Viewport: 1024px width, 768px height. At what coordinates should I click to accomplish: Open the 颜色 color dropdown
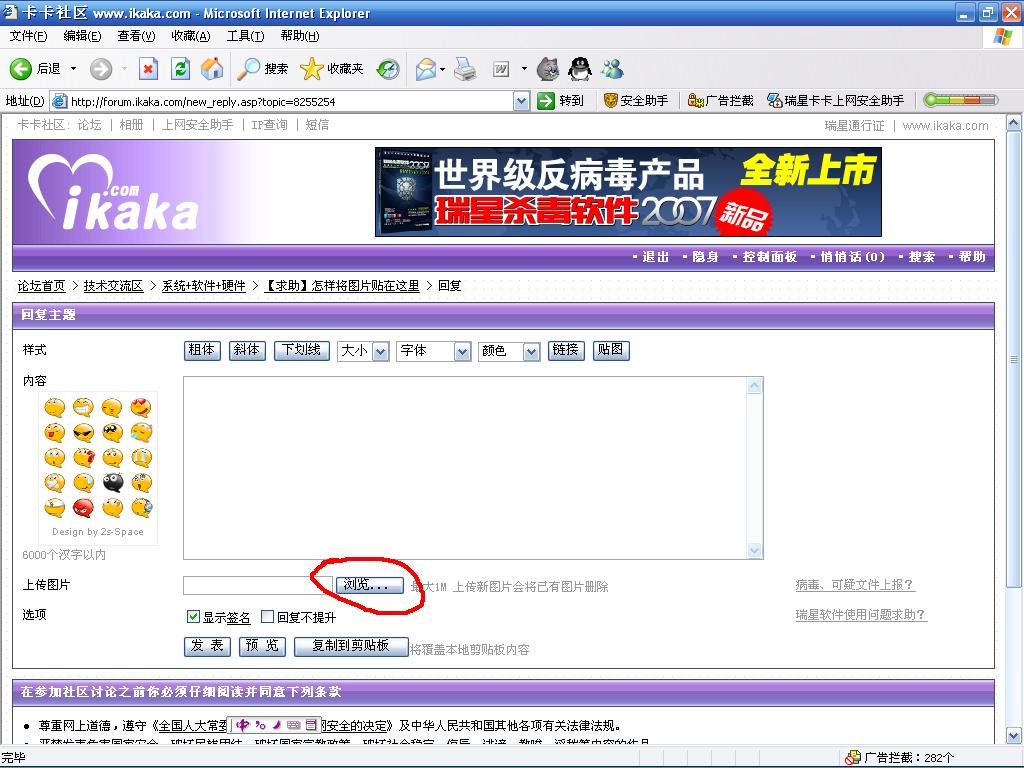(509, 351)
